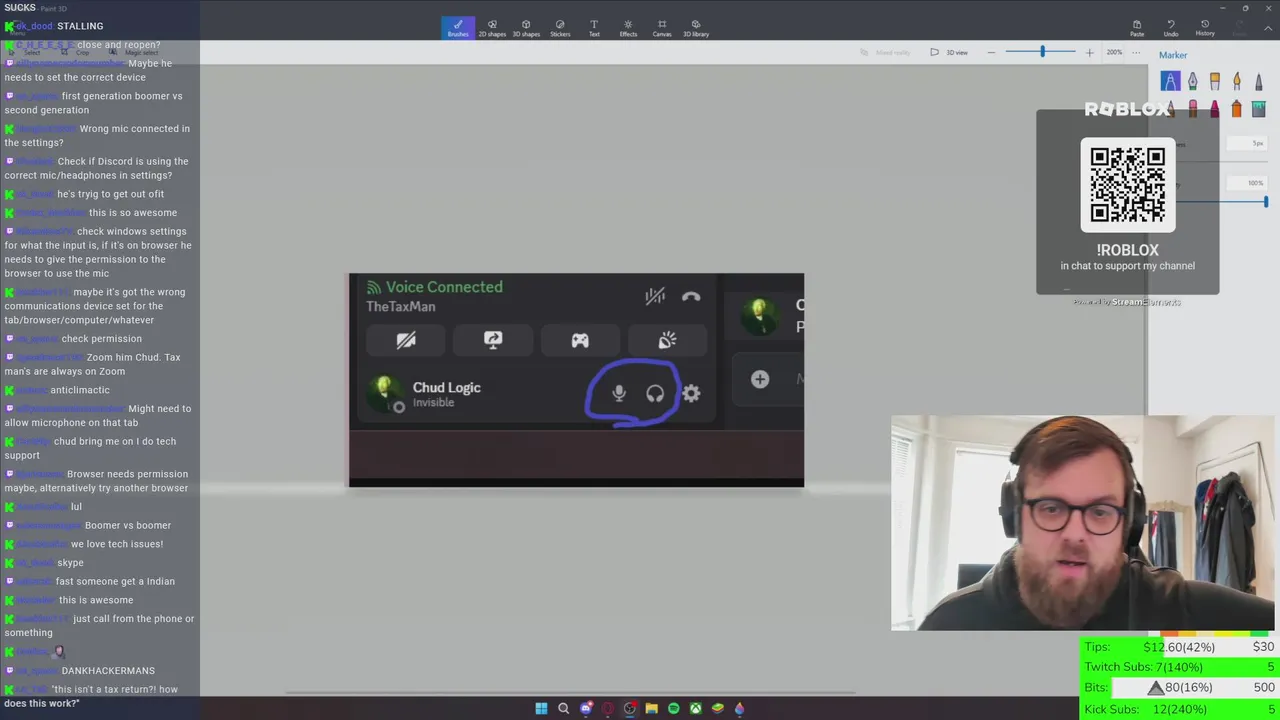Open Windows taskbar search
This screenshot has width=1280, height=720.
(x=563, y=708)
